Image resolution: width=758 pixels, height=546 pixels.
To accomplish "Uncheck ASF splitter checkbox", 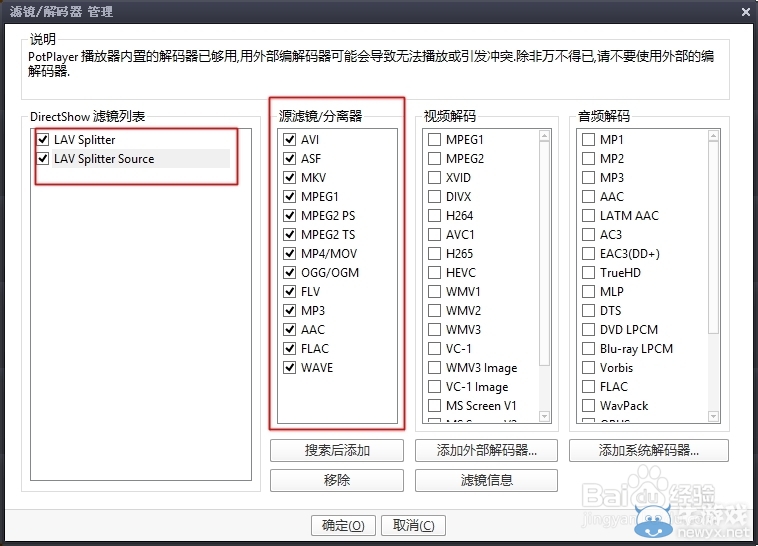I will pyautogui.click(x=290, y=159).
